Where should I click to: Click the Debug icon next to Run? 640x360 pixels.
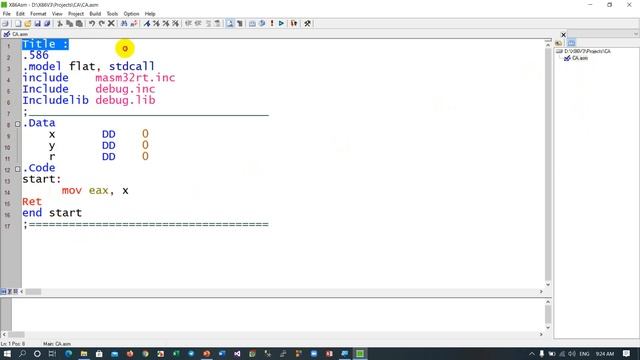tap(294, 24)
